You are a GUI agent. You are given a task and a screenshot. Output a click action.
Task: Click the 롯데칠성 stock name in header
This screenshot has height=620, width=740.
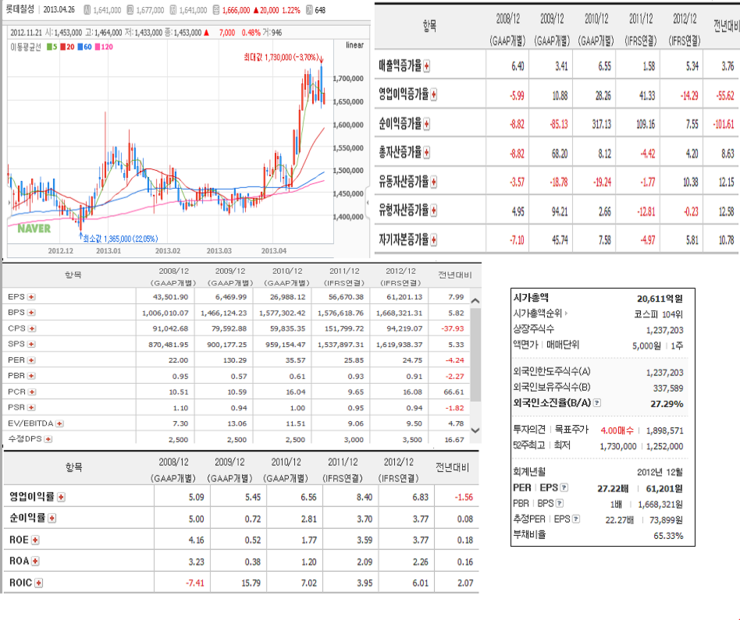tap(20, 9)
